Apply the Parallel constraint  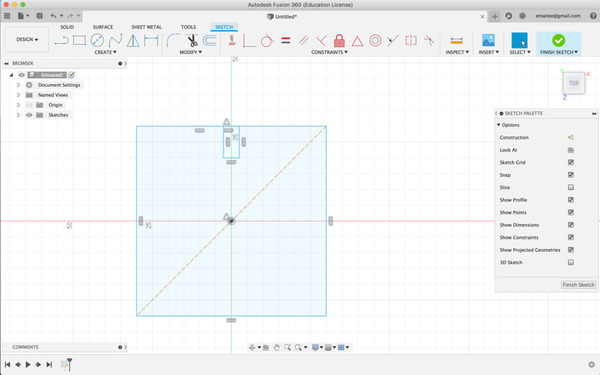click(303, 40)
